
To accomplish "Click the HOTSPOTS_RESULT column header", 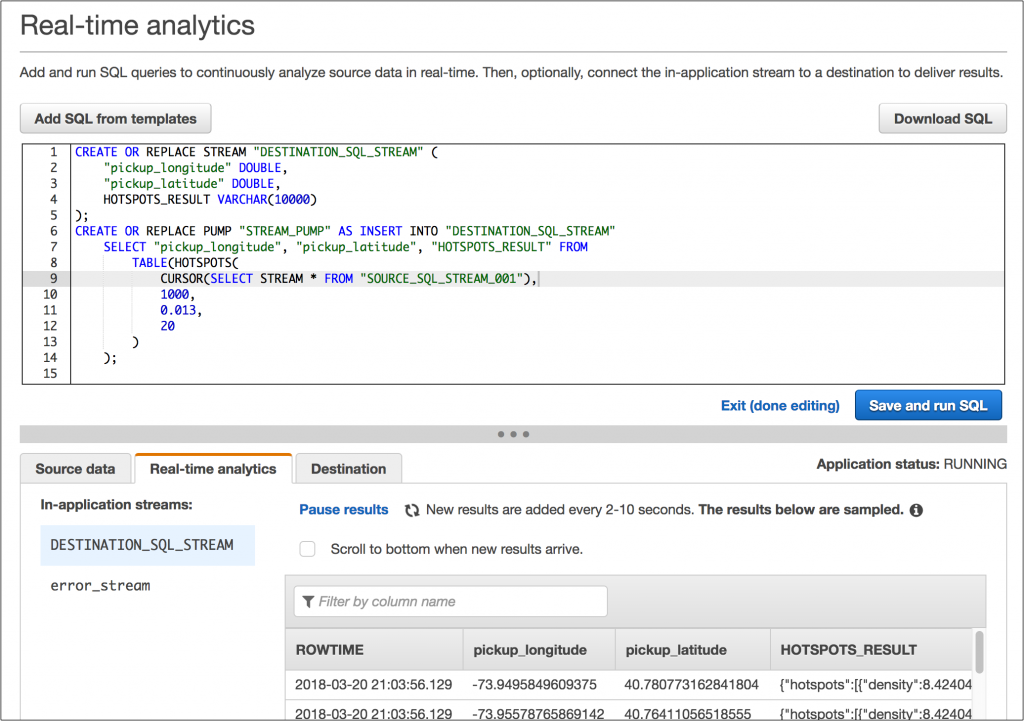I will 872,650.
